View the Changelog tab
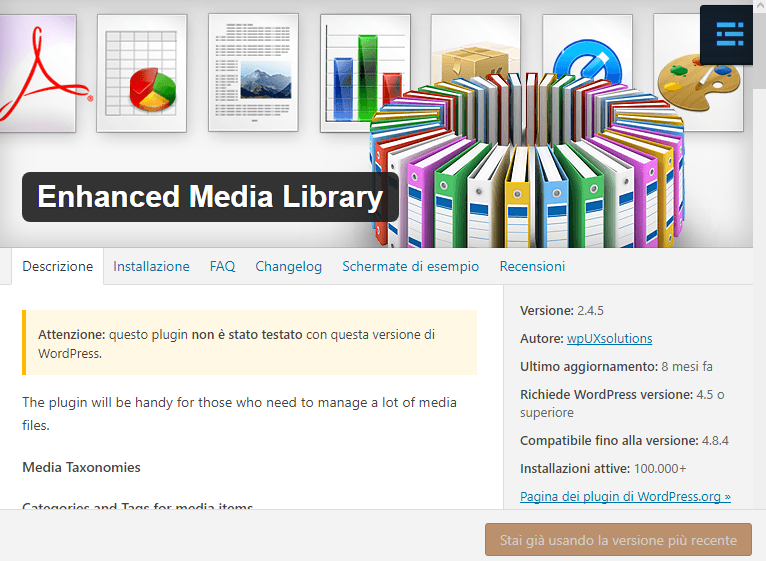Screen dimensions: 766x561 coord(289,266)
